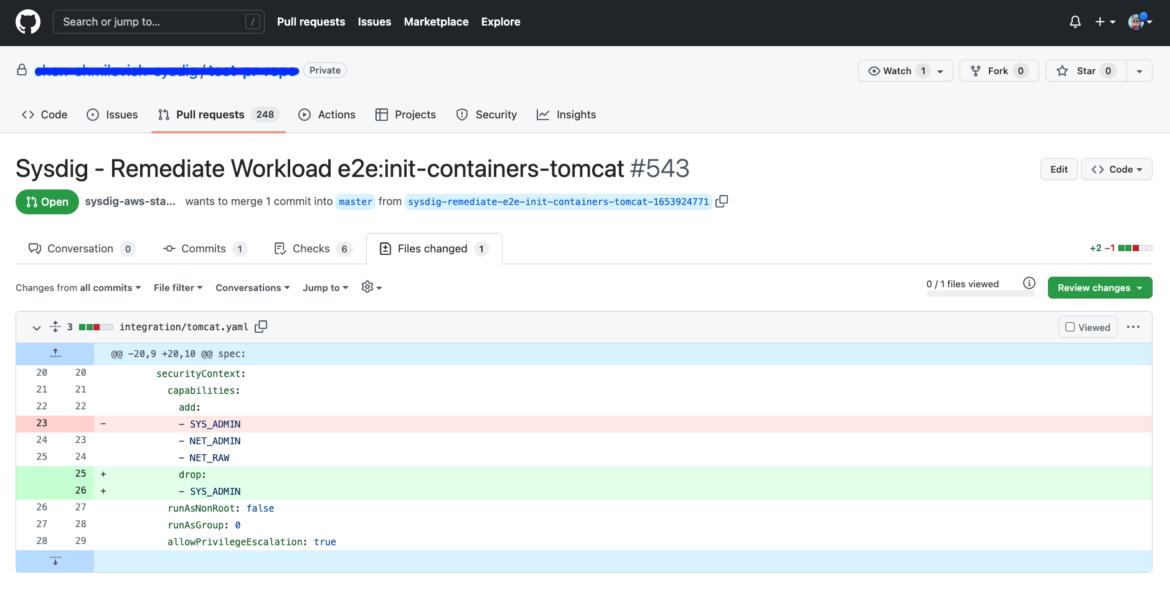Click the Edit title button
Viewport: 1170px width, 592px height.
point(1059,169)
